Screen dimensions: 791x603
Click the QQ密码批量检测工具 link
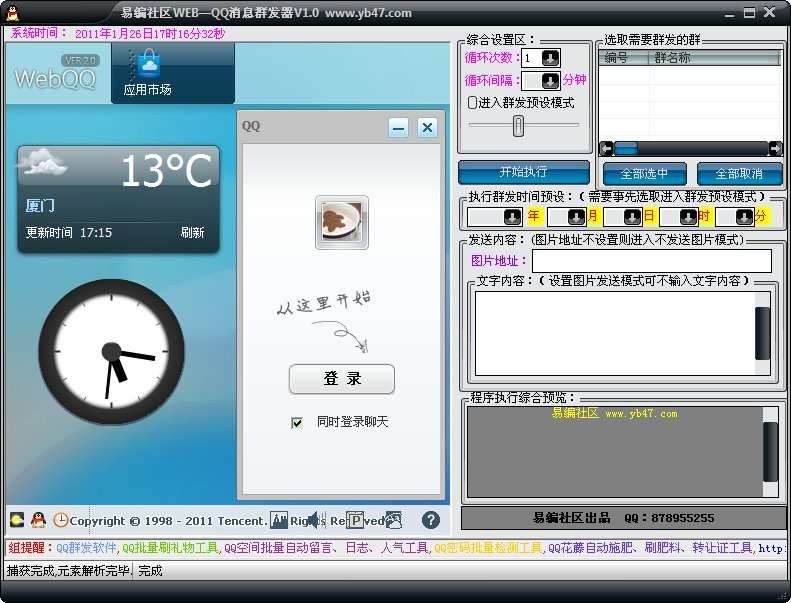(x=488, y=548)
